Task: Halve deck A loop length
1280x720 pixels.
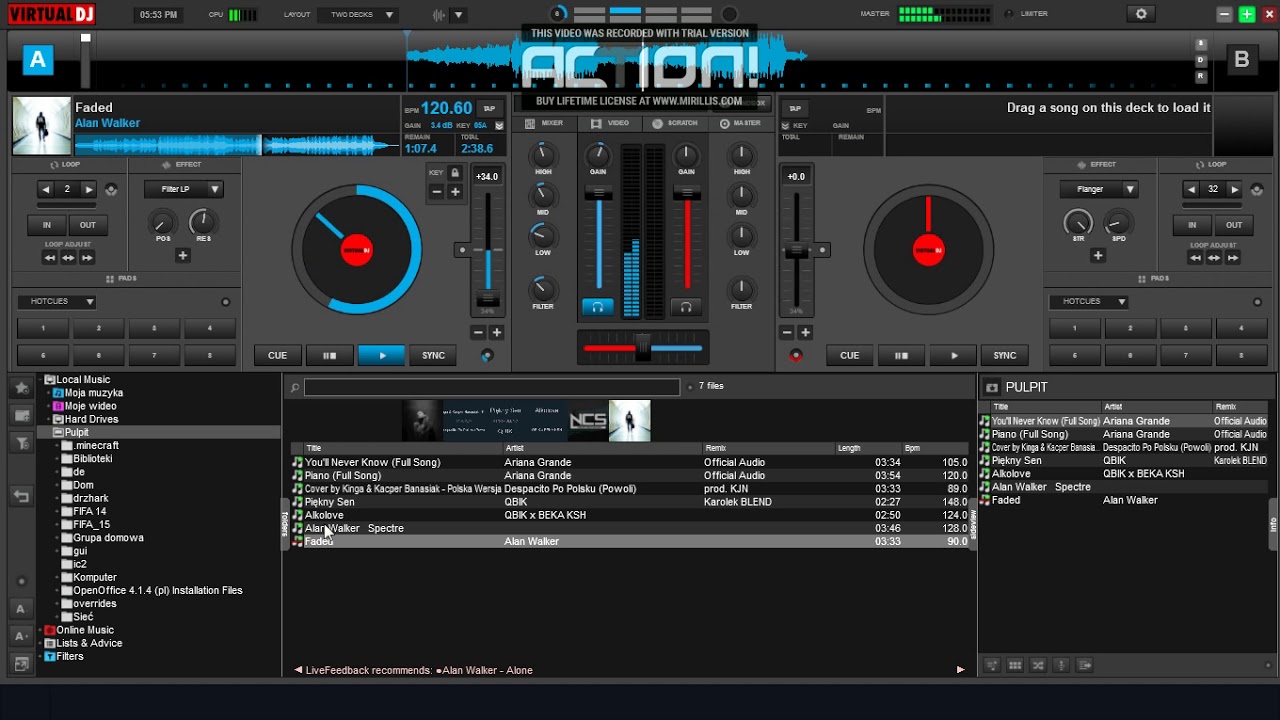Action: [46, 189]
